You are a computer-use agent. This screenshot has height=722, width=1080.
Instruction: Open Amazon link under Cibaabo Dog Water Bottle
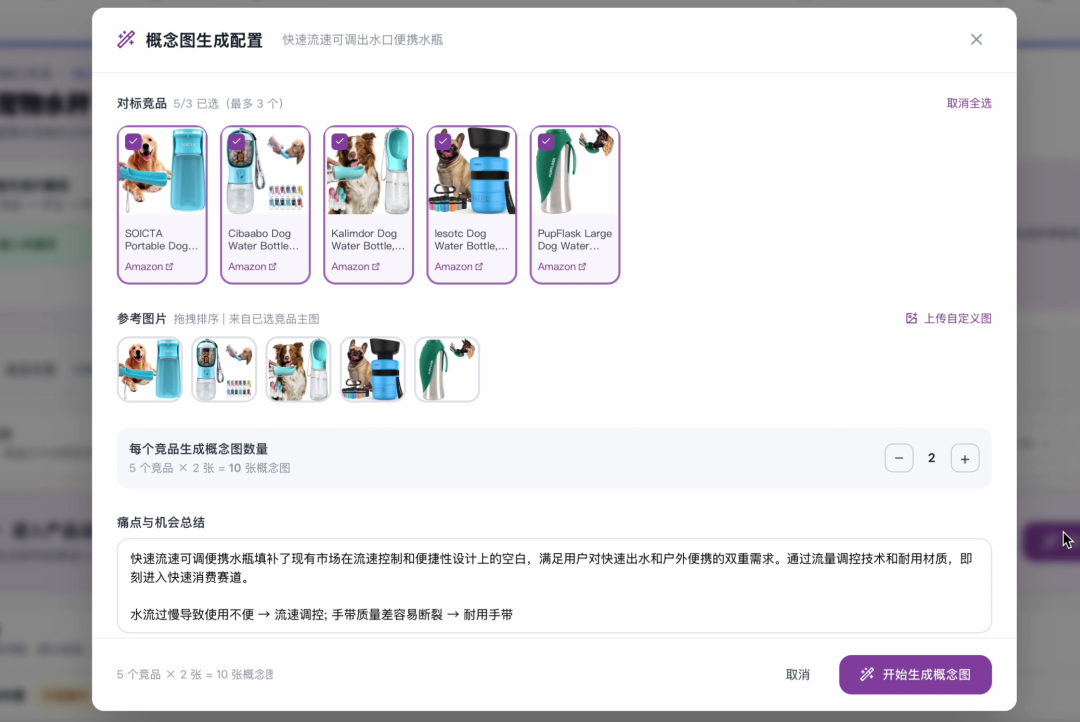(252, 267)
